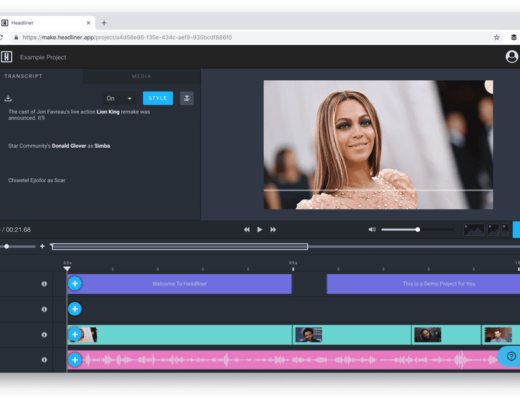The image size is (520, 400).
Task: Click the video preview canvas
Action: (378, 145)
